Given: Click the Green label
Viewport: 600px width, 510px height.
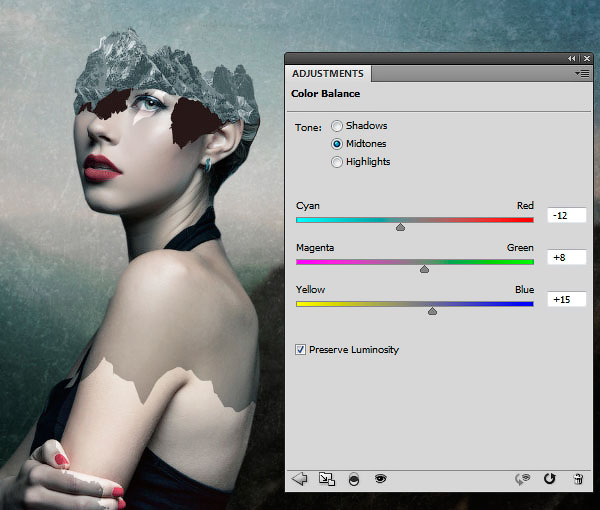Looking at the screenshot, I should coord(520,248).
